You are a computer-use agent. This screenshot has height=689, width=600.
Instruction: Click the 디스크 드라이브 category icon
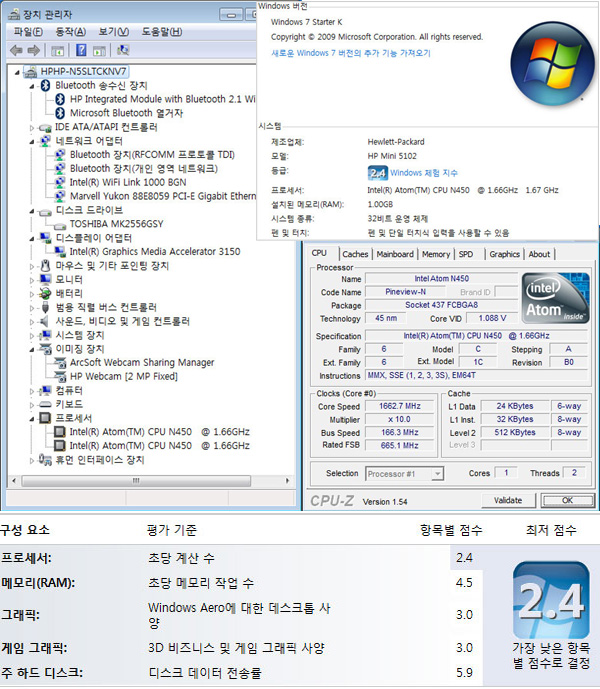tap(45, 211)
